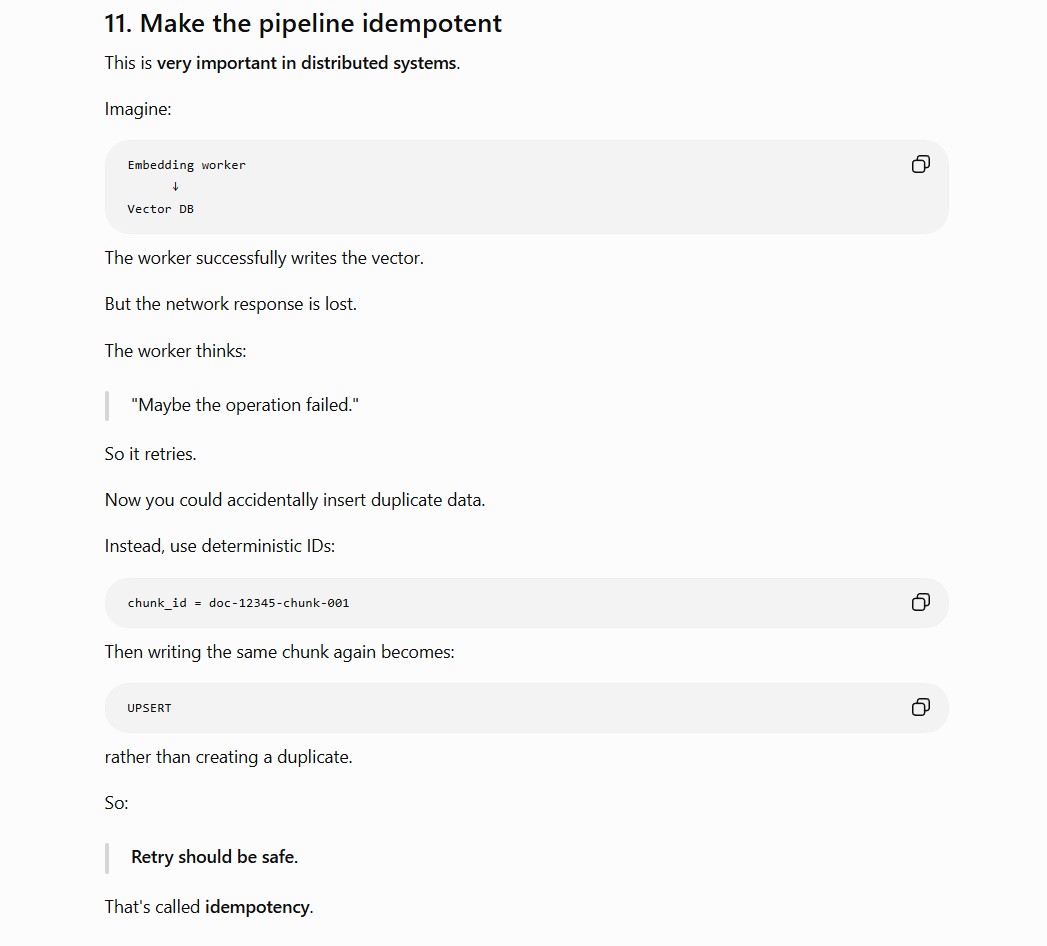
Task: Click 'The worker successfully writes the vector.' sentence
Action: [264, 258]
